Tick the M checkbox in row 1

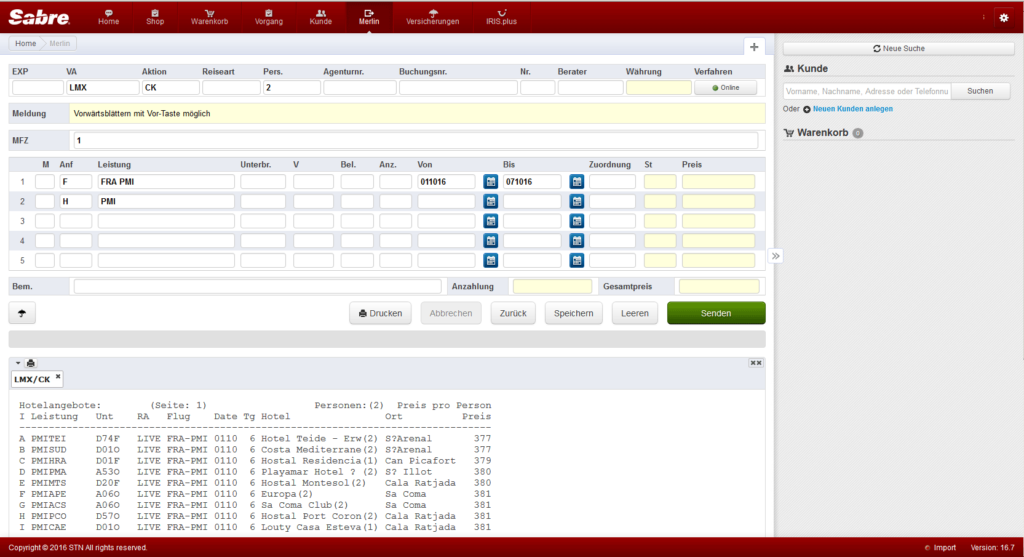pos(44,182)
